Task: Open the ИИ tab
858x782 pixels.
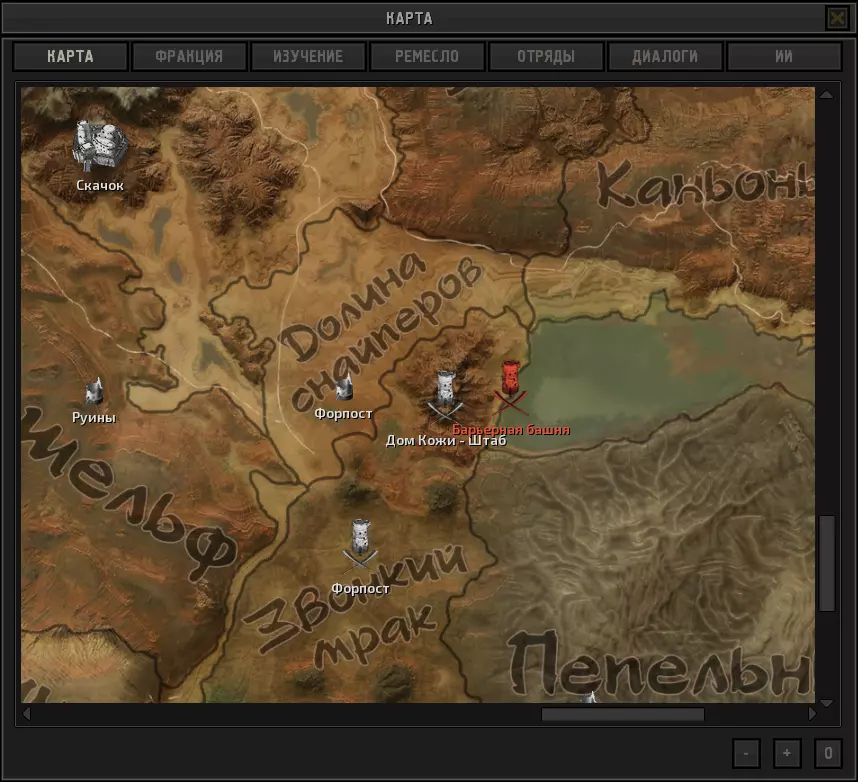Action: (x=784, y=56)
